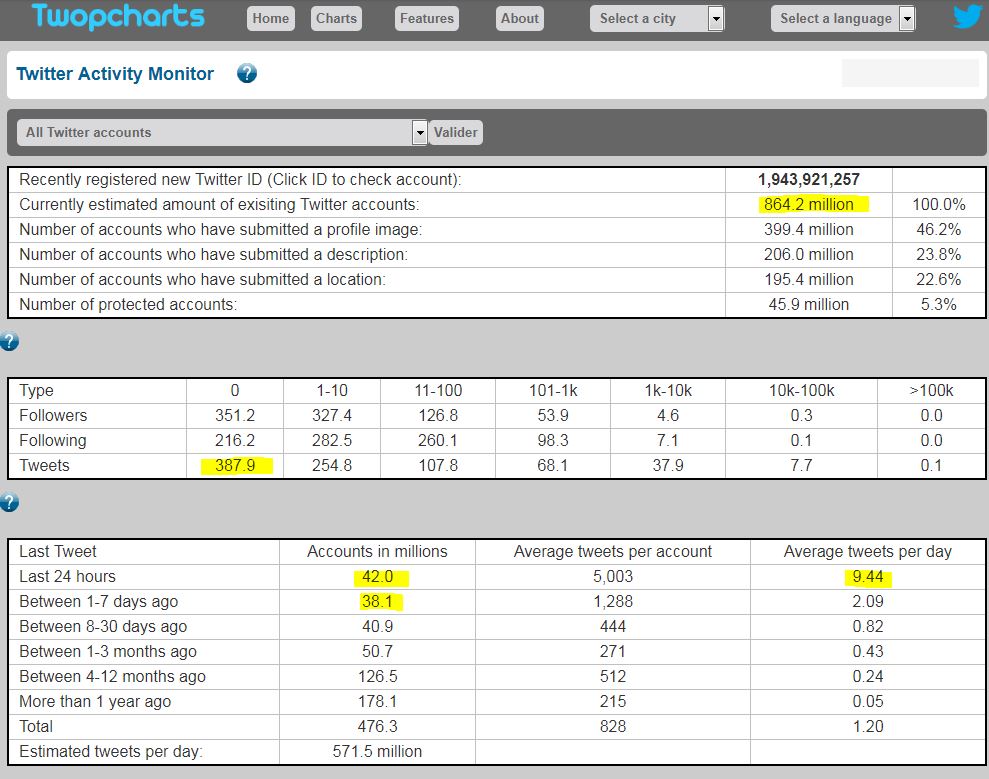Viewport: 989px width, 779px height.
Task: Select the 399.4 million profile image value
Action: coord(809,230)
